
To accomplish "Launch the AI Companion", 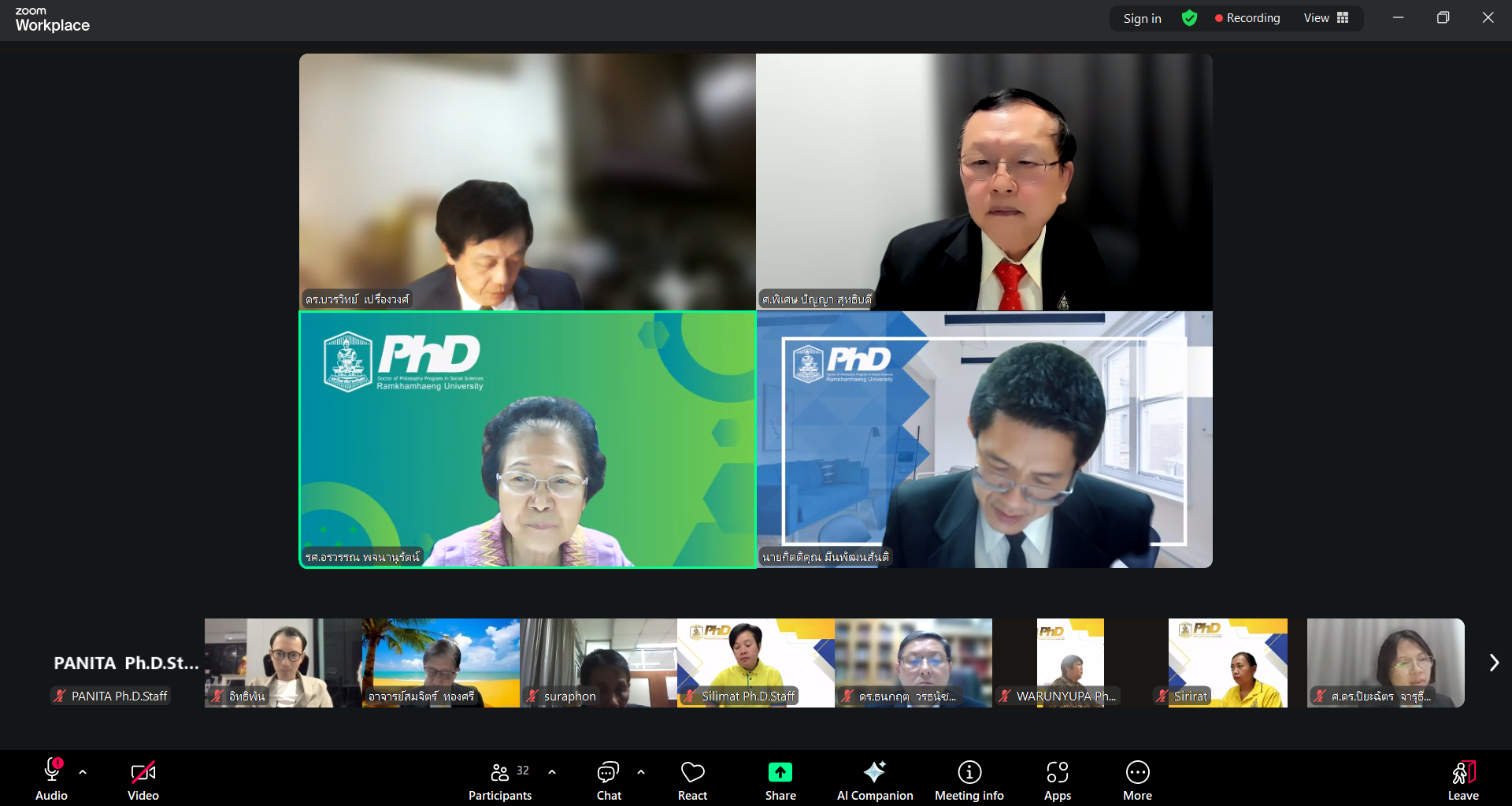I will [x=874, y=780].
